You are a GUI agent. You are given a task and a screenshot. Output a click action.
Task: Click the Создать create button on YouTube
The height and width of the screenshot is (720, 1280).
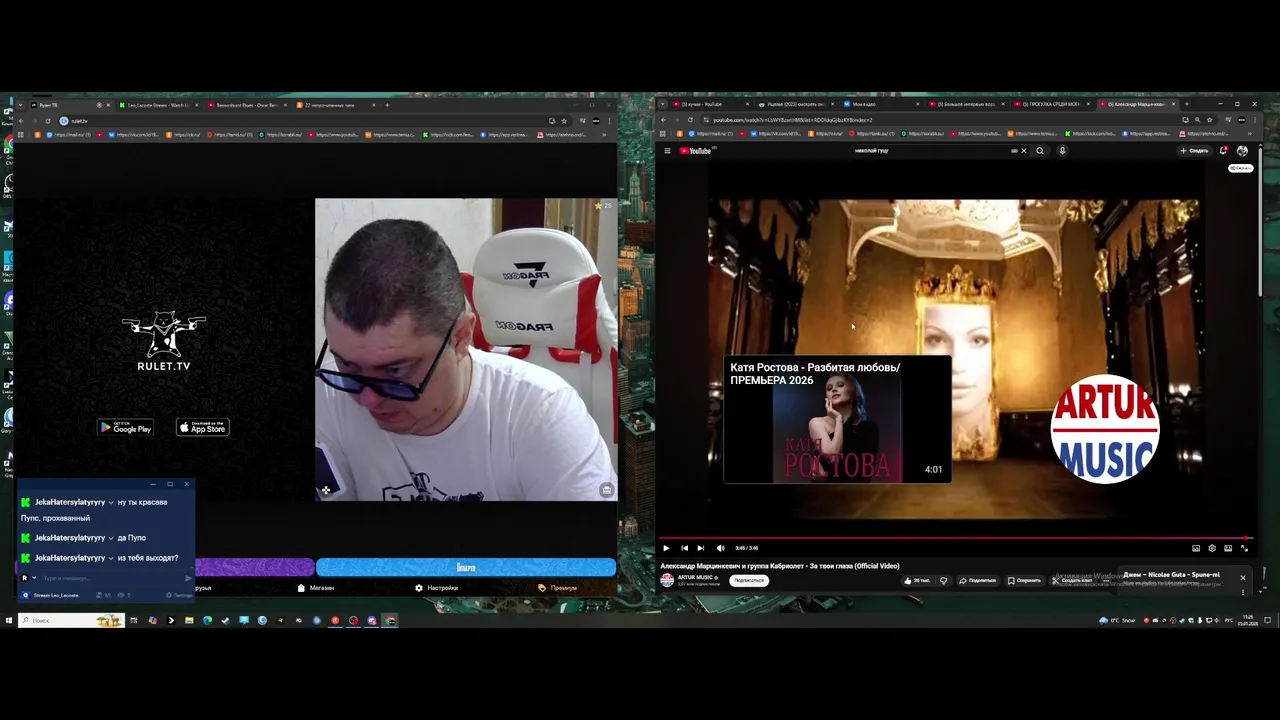1194,151
